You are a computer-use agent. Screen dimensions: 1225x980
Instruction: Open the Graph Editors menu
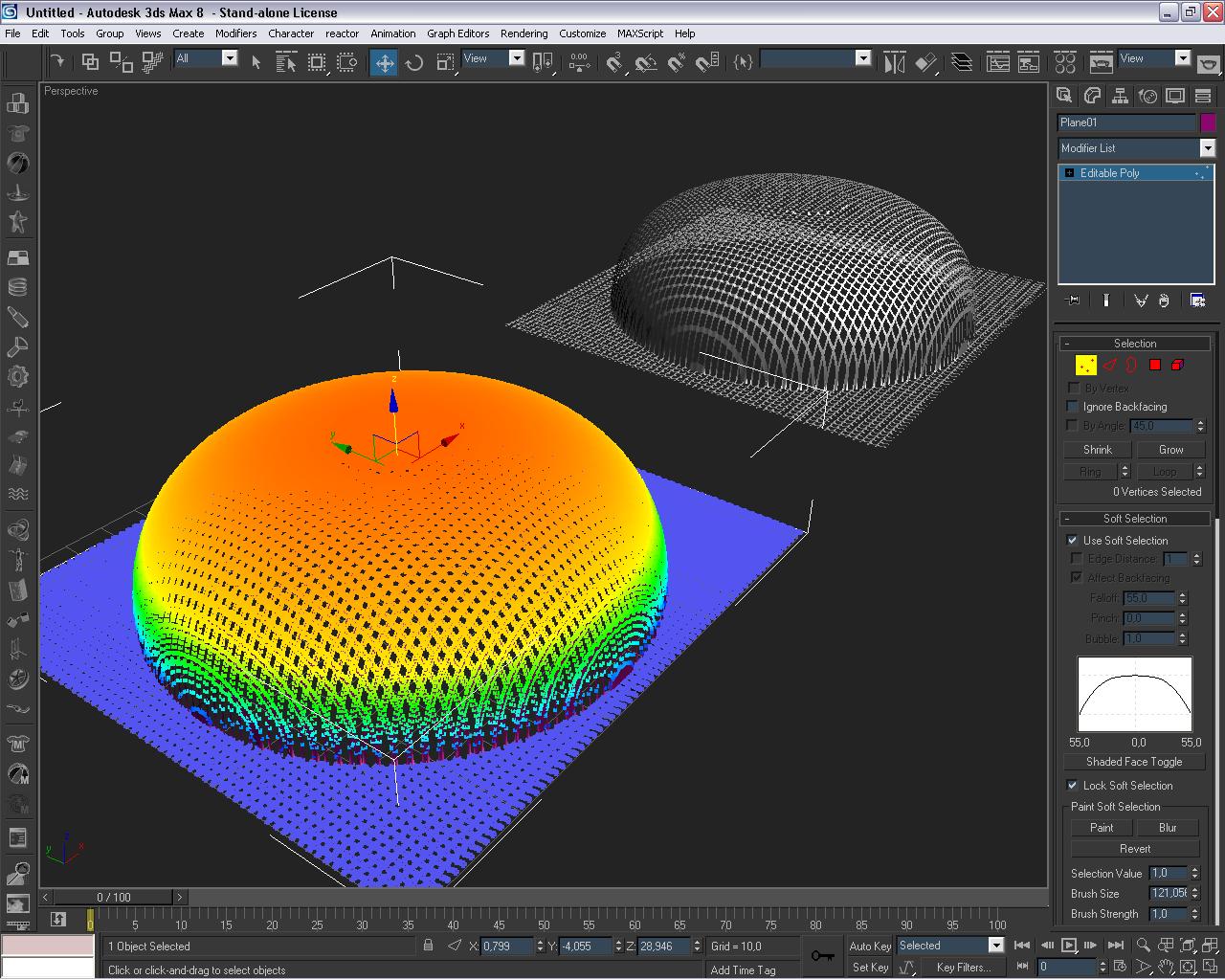[457, 33]
